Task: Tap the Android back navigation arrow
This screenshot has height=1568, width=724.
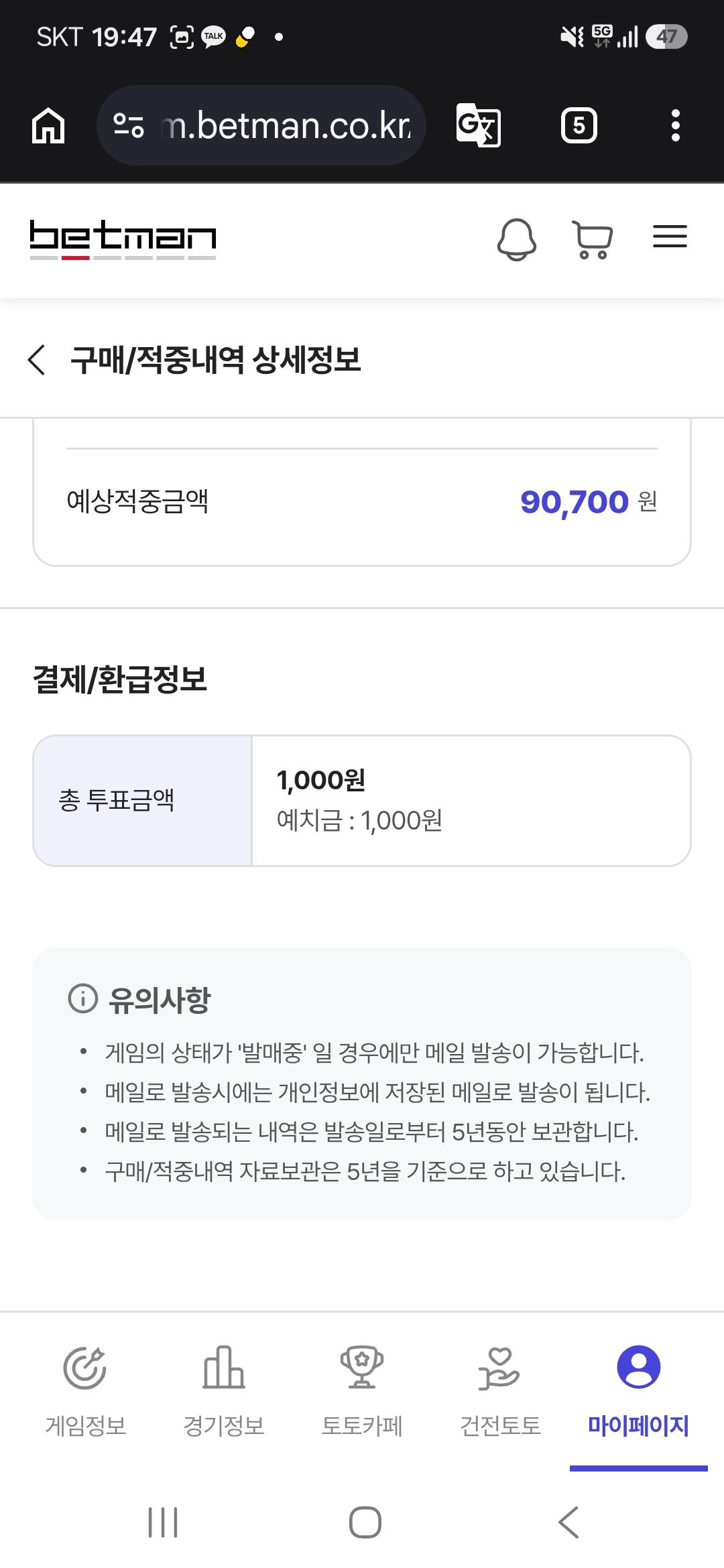Action: (x=568, y=1522)
